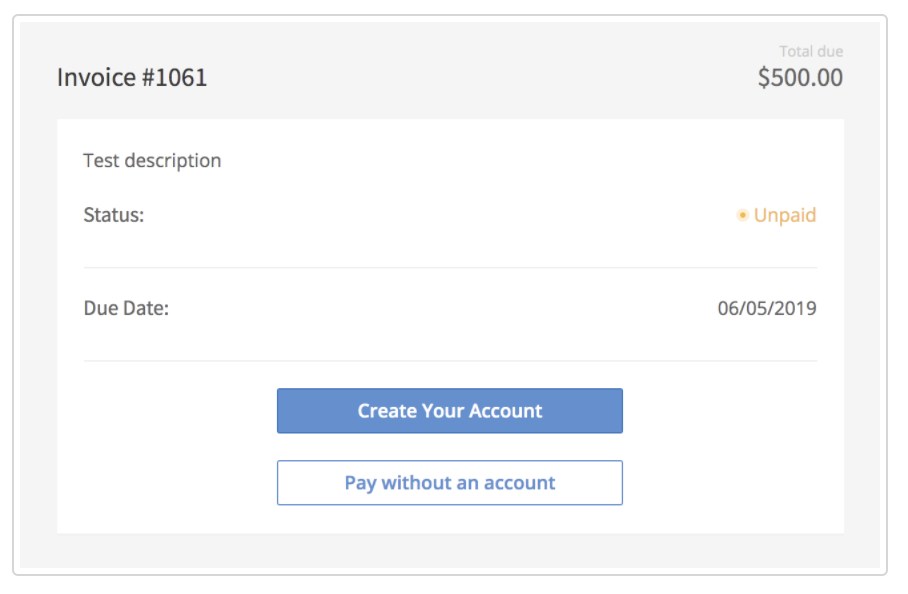Image resolution: width=908 pixels, height=594 pixels.
Task: Click the divider line under the Due Date row
Action: 450,361
